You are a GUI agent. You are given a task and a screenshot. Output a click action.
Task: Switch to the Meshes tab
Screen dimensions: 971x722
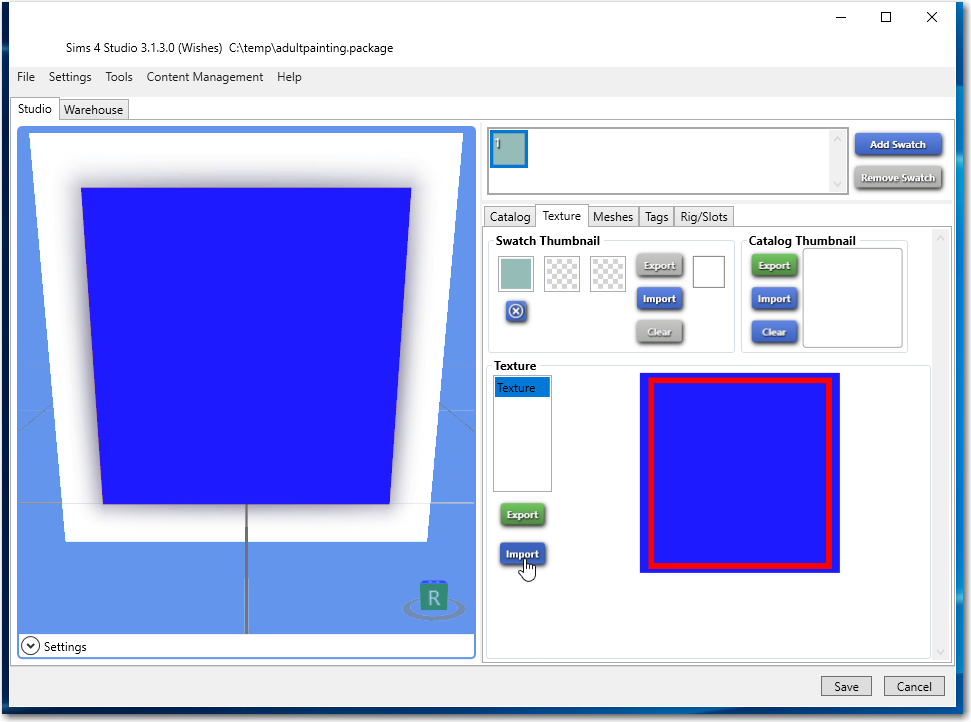pyautogui.click(x=613, y=217)
